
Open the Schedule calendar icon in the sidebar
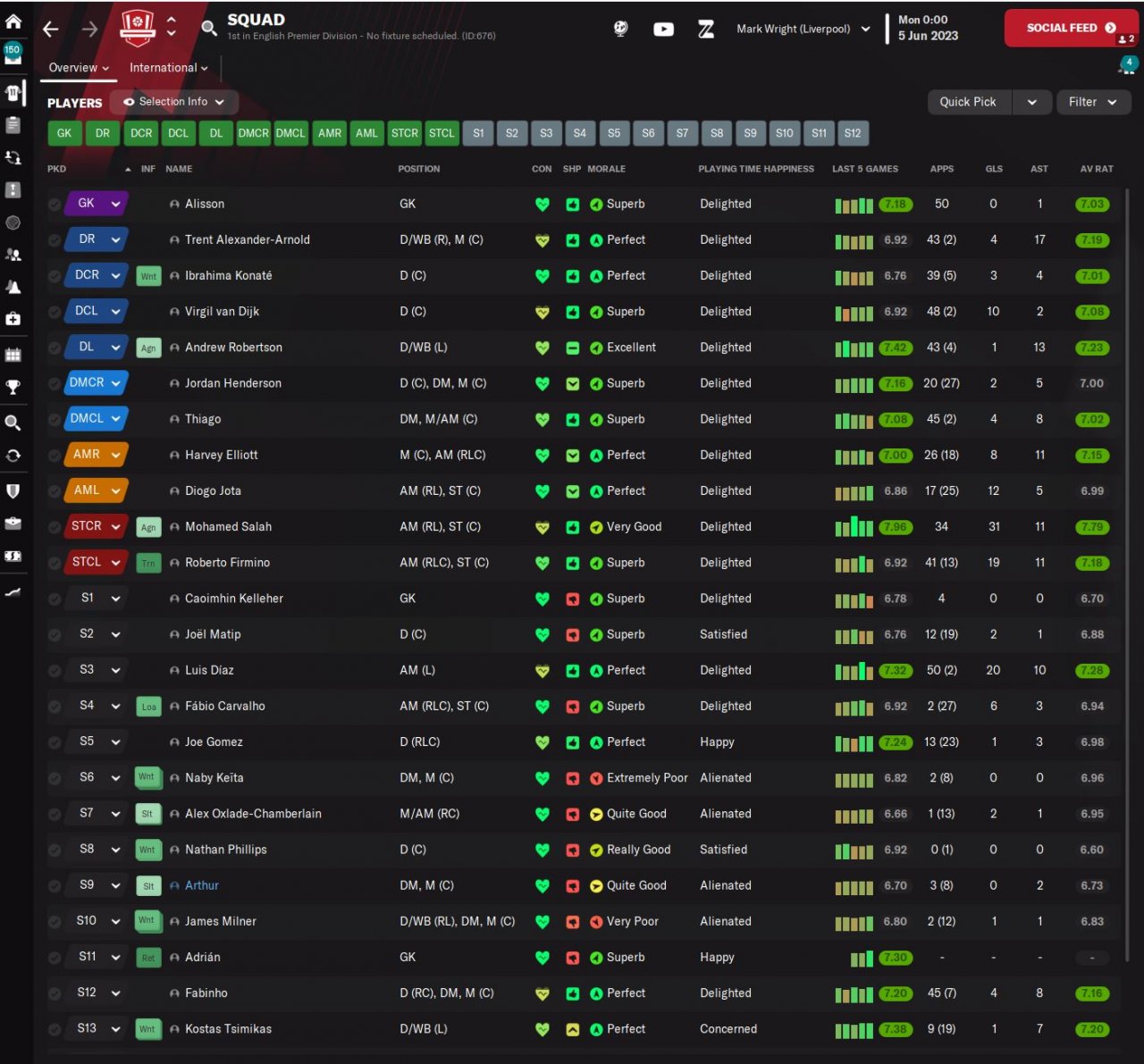pos(13,355)
